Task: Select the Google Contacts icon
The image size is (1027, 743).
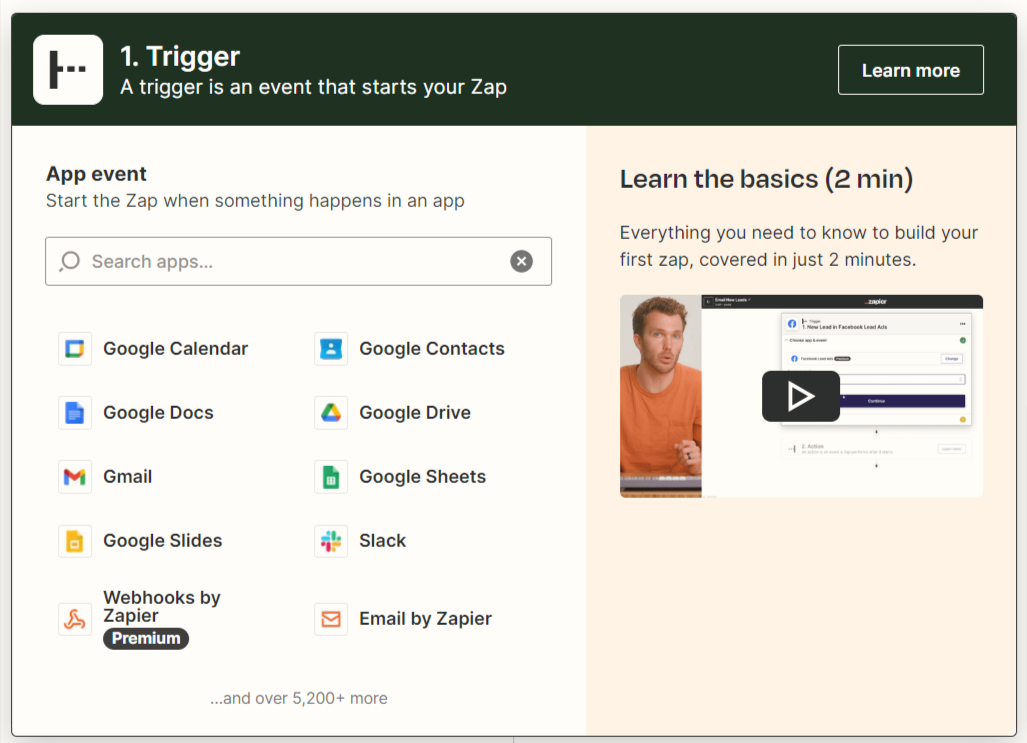Action: 331,349
